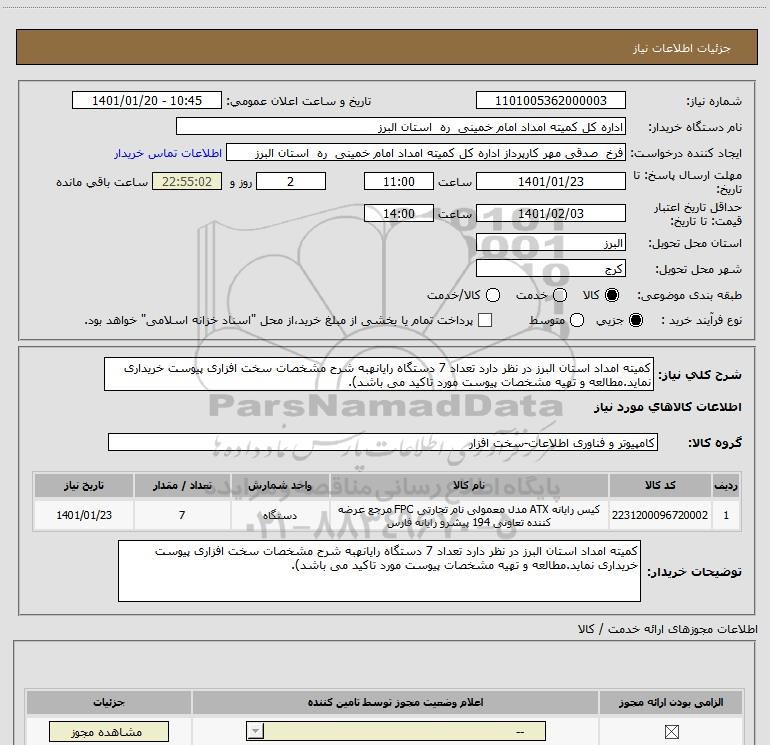
Task: Click the تعداد / مقدار column header
Action: click(x=182, y=485)
